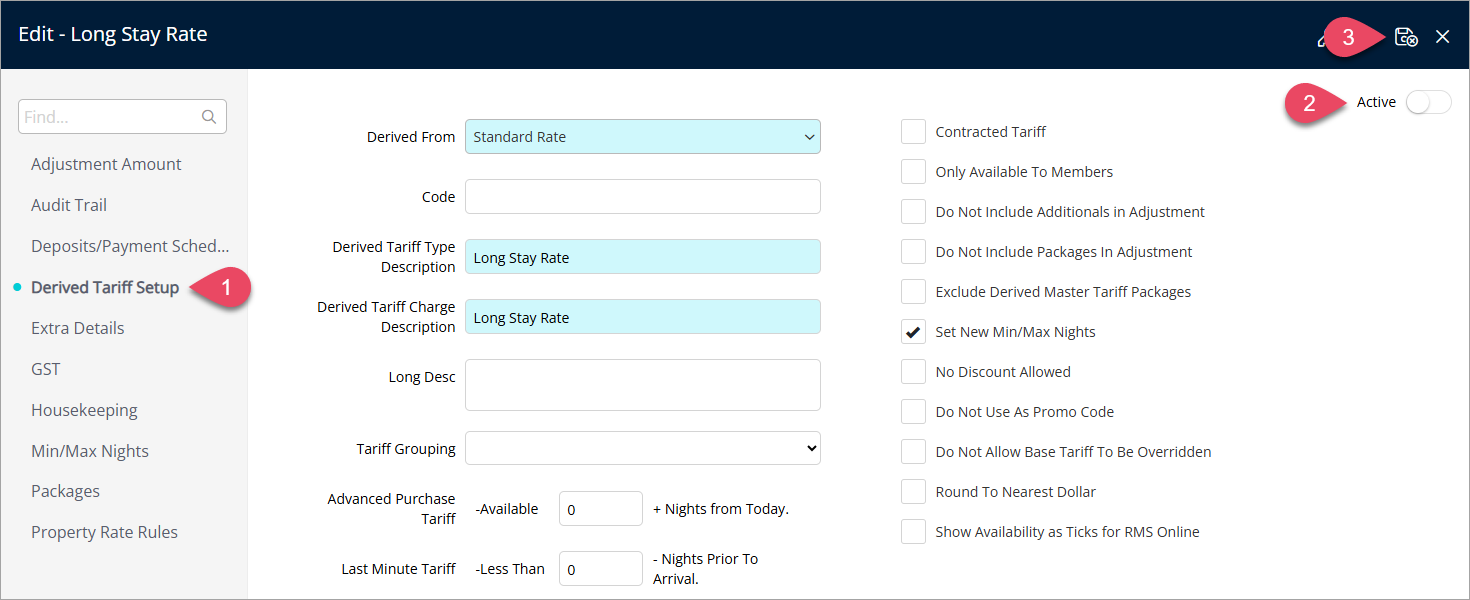Go to Min/Max Nights section

pyautogui.click(x=90, y=451)
